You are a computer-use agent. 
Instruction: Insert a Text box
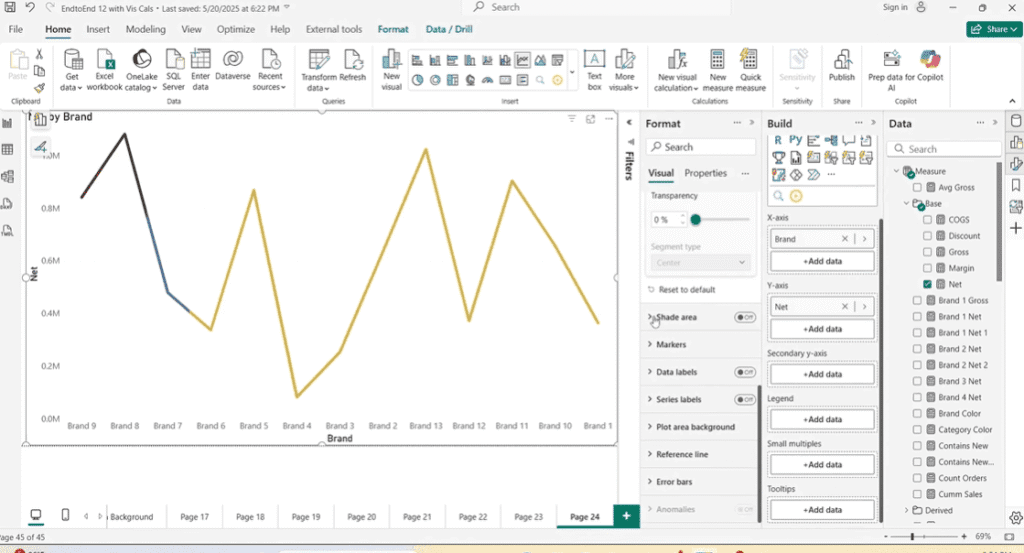point(594,70)
